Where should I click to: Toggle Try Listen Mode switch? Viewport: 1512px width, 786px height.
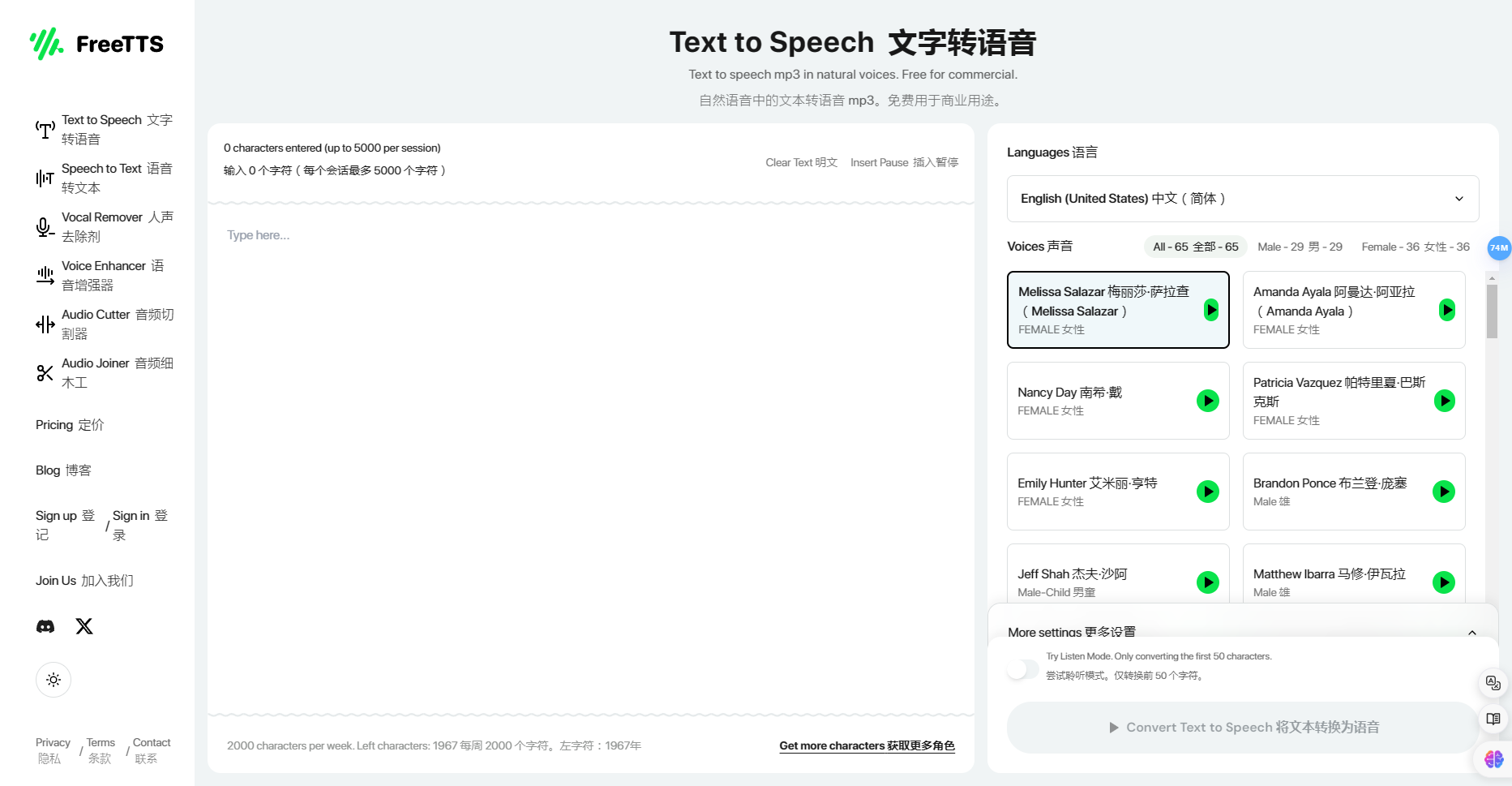pos(1023,669)
